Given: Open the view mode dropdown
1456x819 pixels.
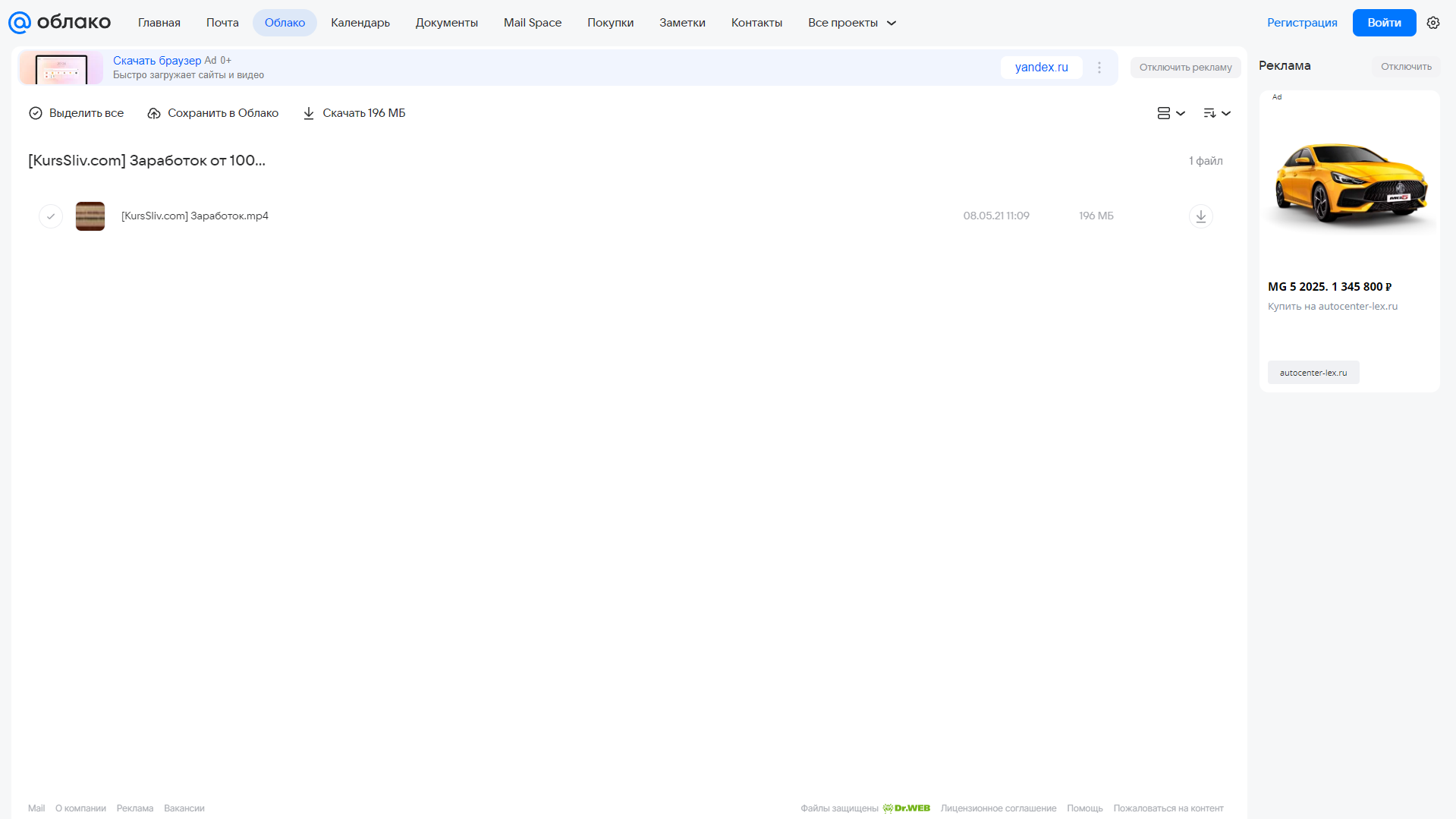Looking at the screenshot, I should click(1171, 113).
